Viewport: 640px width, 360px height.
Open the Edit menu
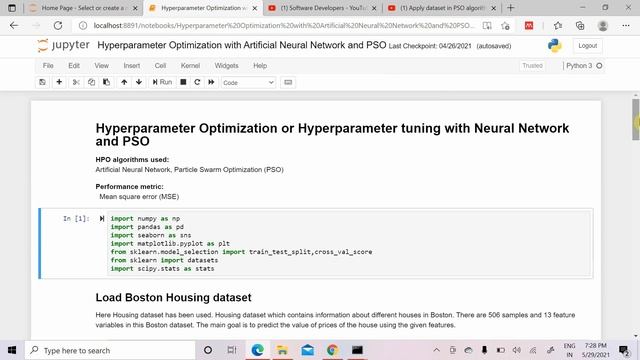[x=74, y=66]
